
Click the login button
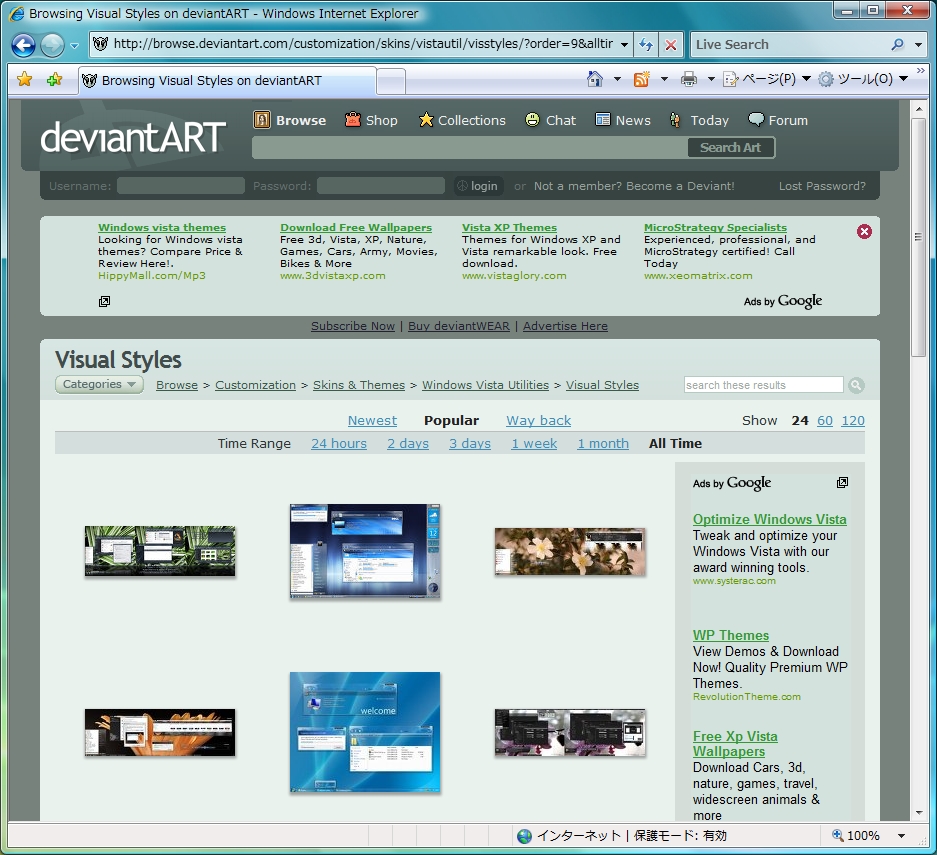coord(477,186)
